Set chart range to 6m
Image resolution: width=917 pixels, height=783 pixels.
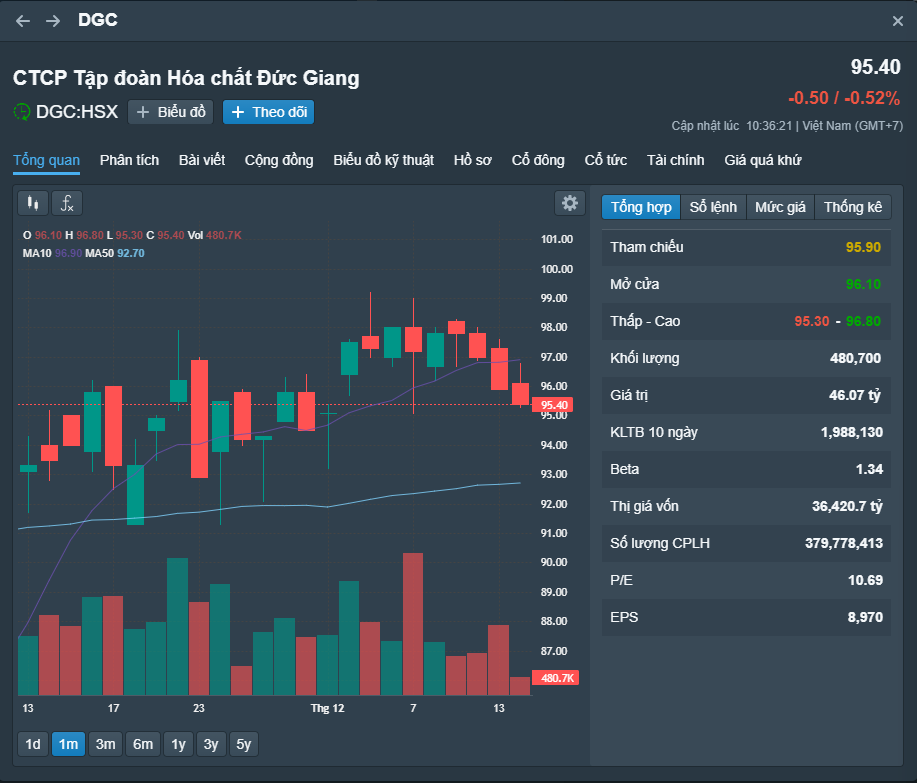point(143,744)
